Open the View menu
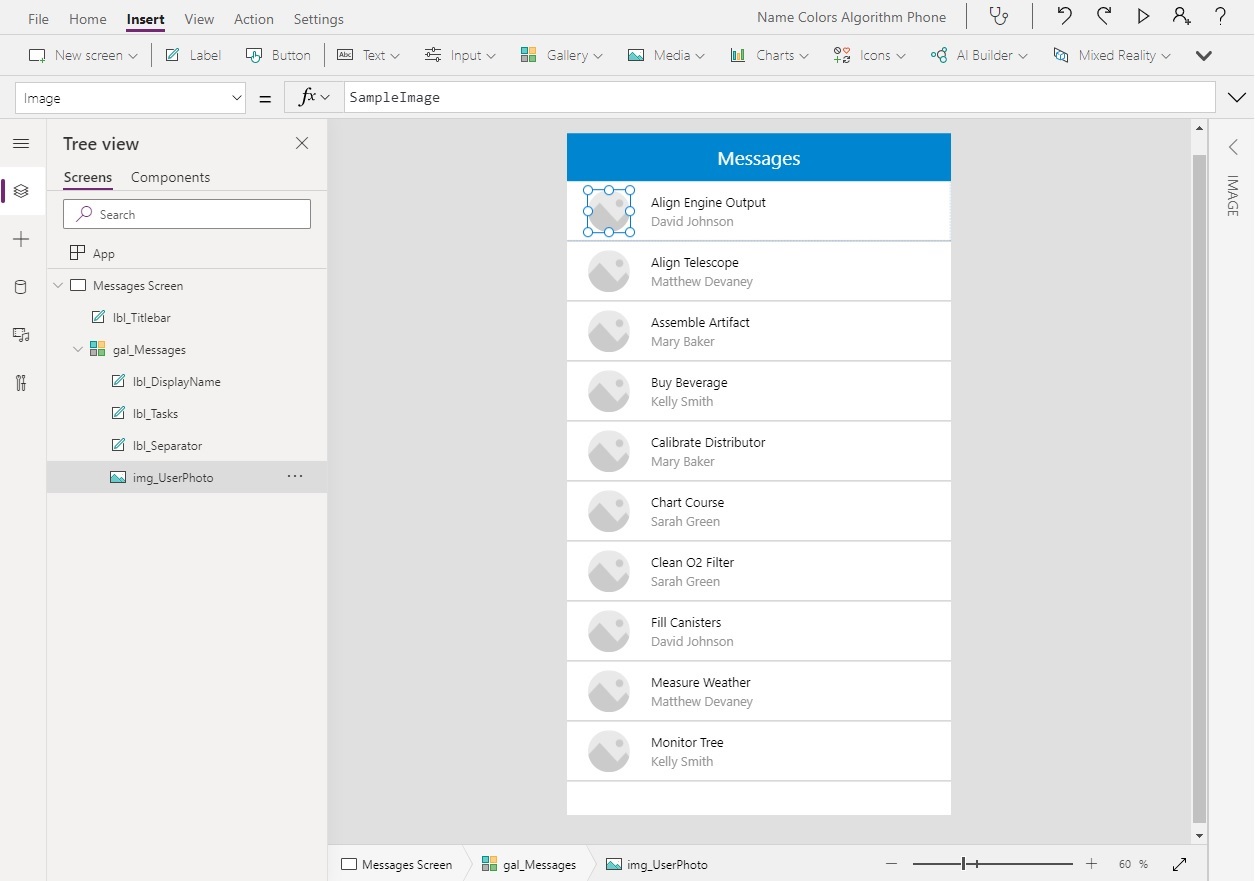This screenshot has width=1255, height=881. click(198, 18)
